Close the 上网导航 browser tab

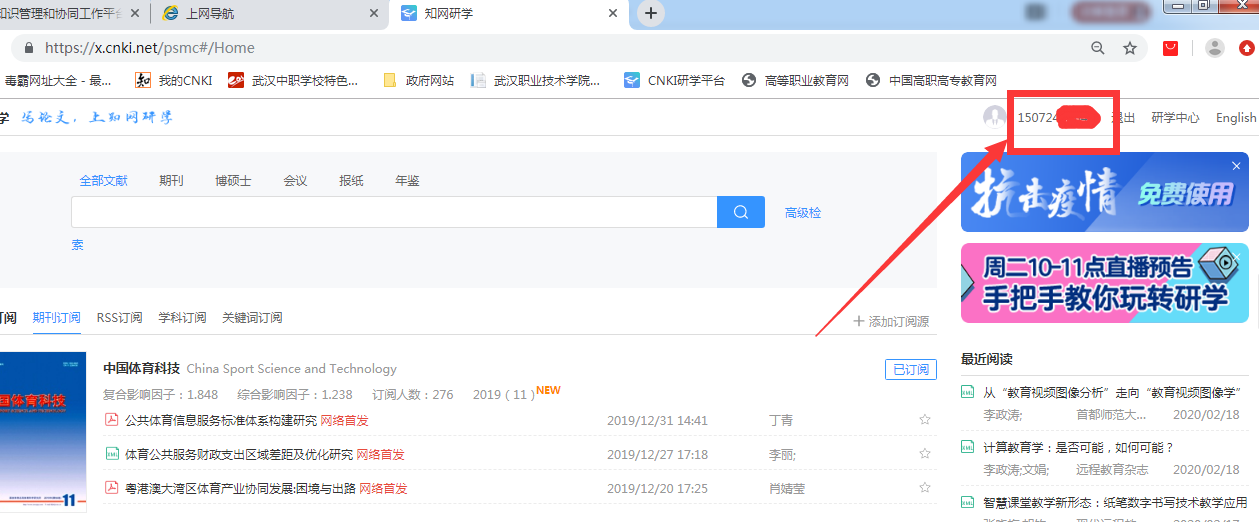[x=374, y=13]
